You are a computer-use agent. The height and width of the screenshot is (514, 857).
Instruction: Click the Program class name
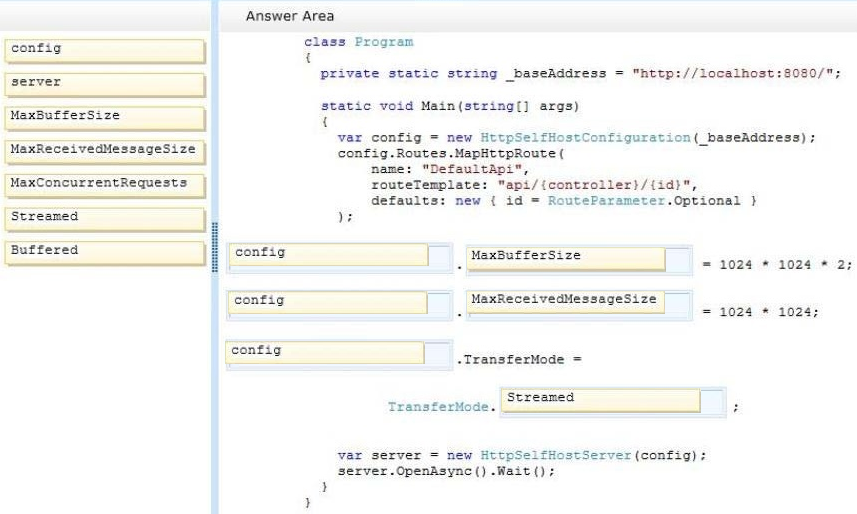[384, 42]
